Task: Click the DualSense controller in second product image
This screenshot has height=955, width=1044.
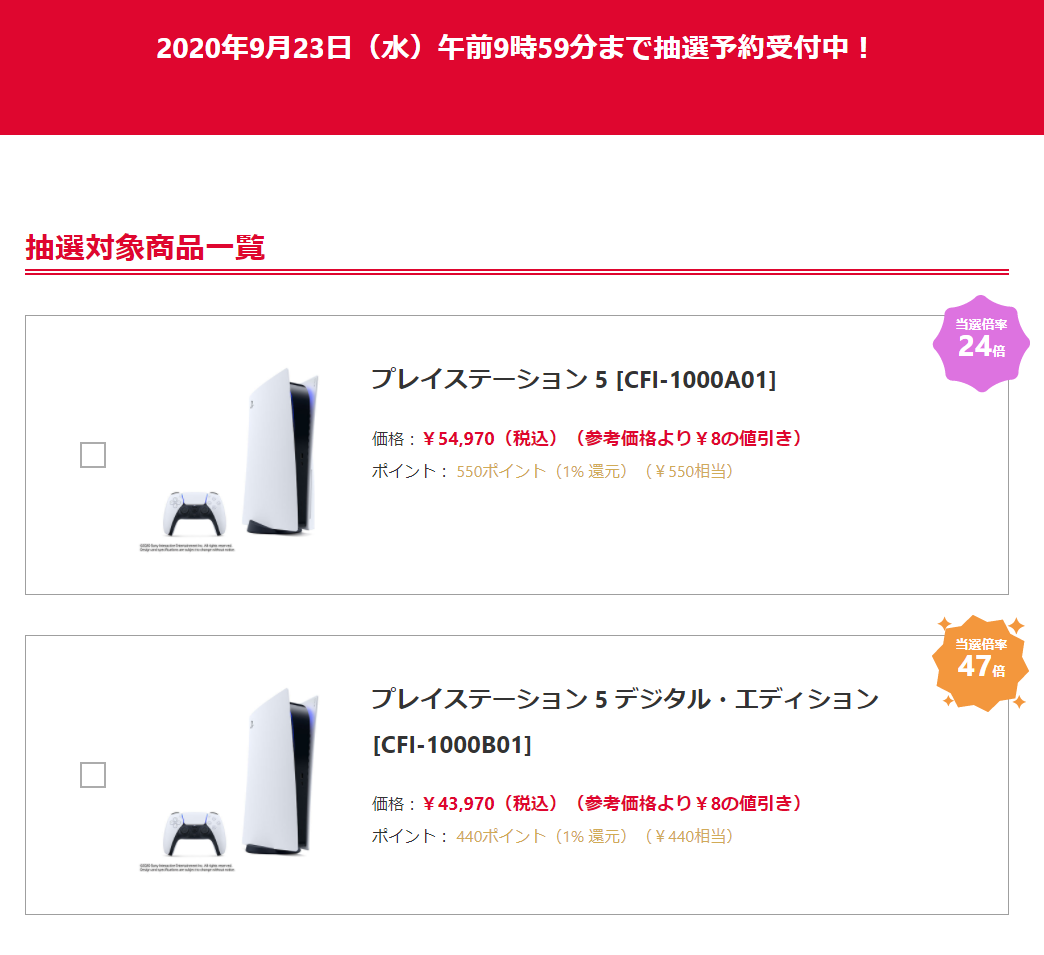Action: [194, 832]
